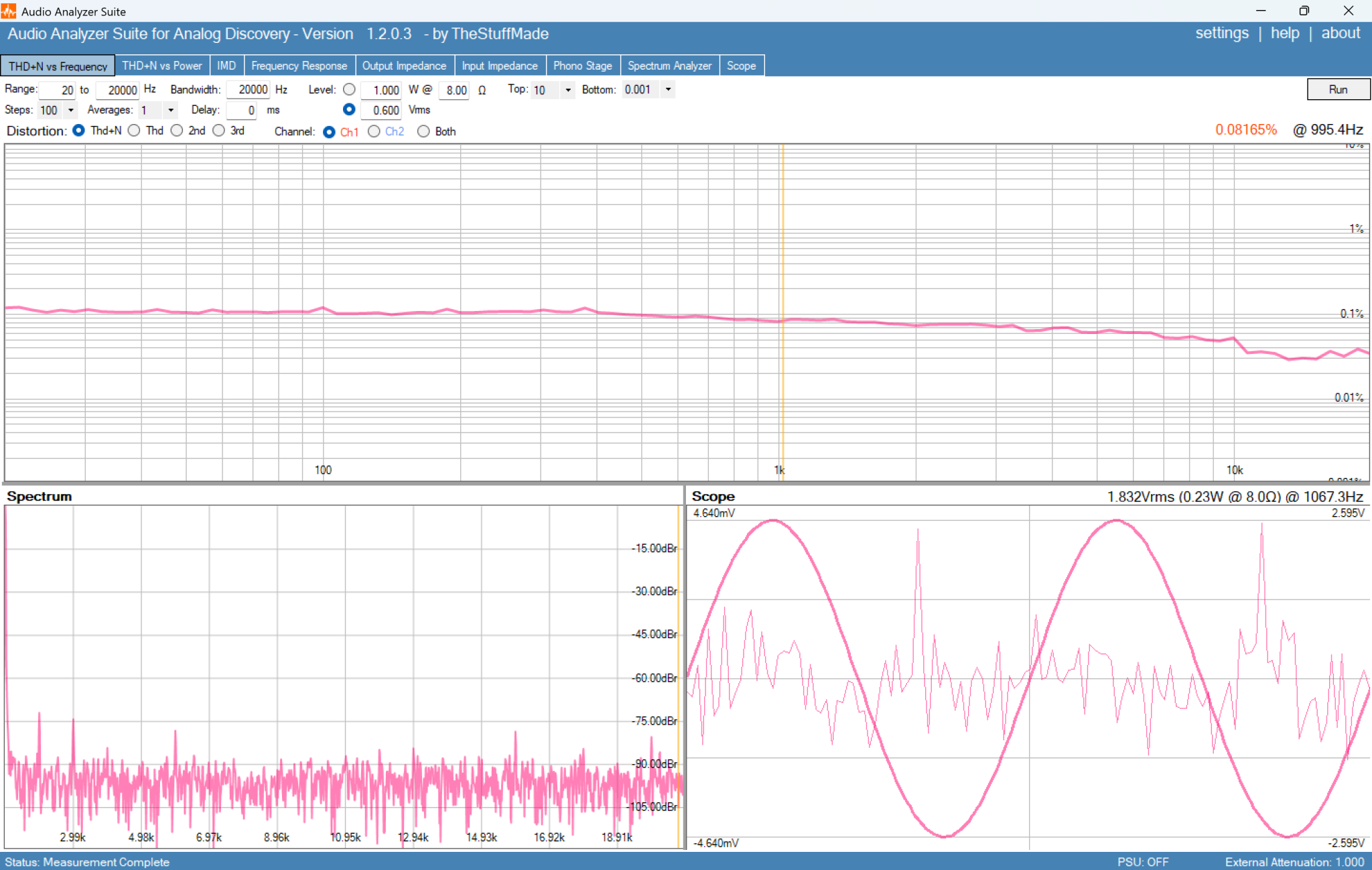The width and height of the screenshot is (1372, 870).
Task: Click the Delay ms input field
Action: tap(242, 110)
